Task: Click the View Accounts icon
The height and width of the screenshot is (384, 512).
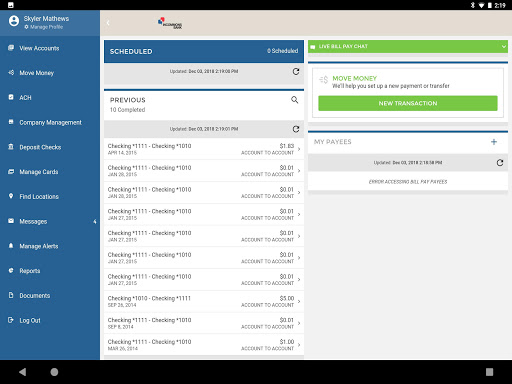Action: point(11,48)
